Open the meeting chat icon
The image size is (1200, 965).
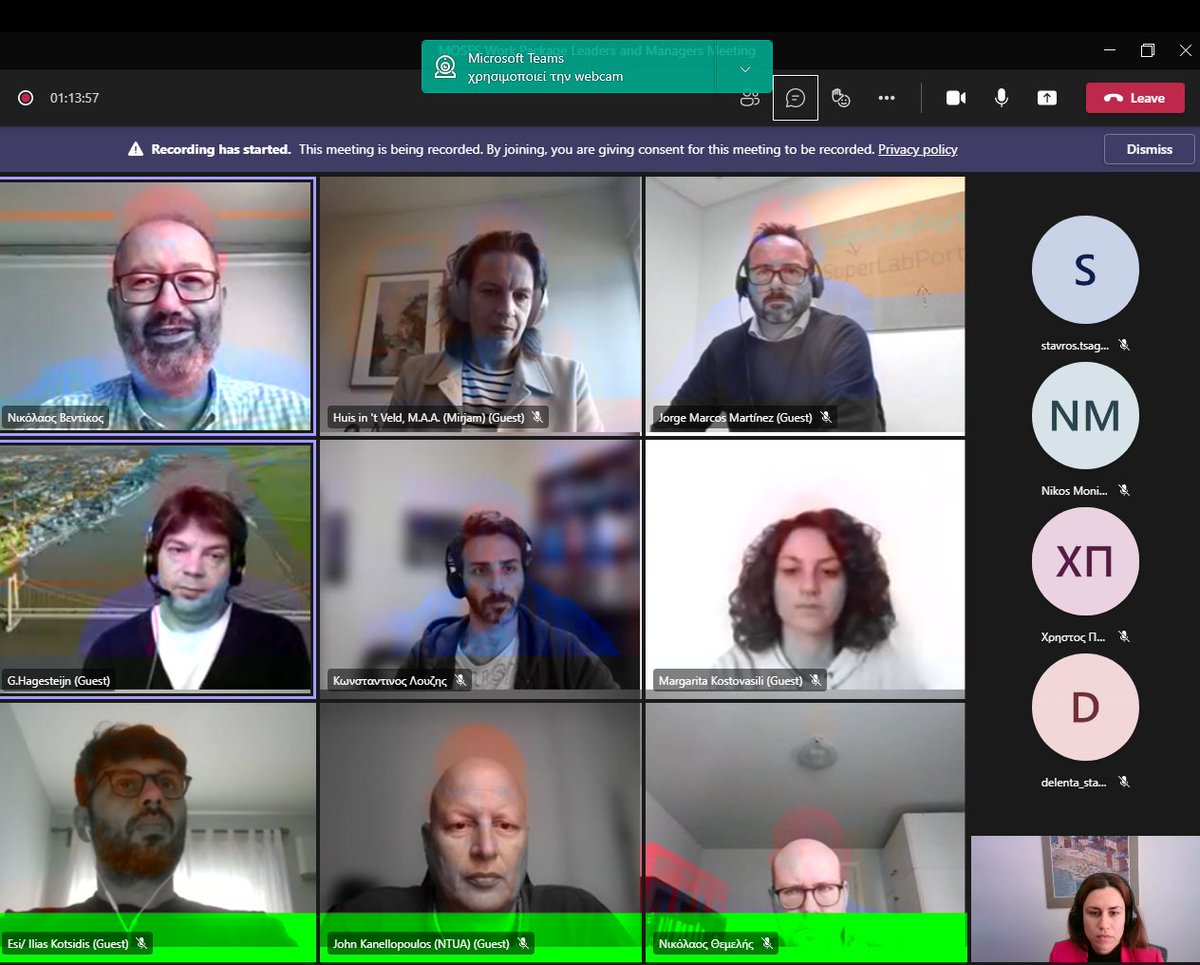point(796,98)
